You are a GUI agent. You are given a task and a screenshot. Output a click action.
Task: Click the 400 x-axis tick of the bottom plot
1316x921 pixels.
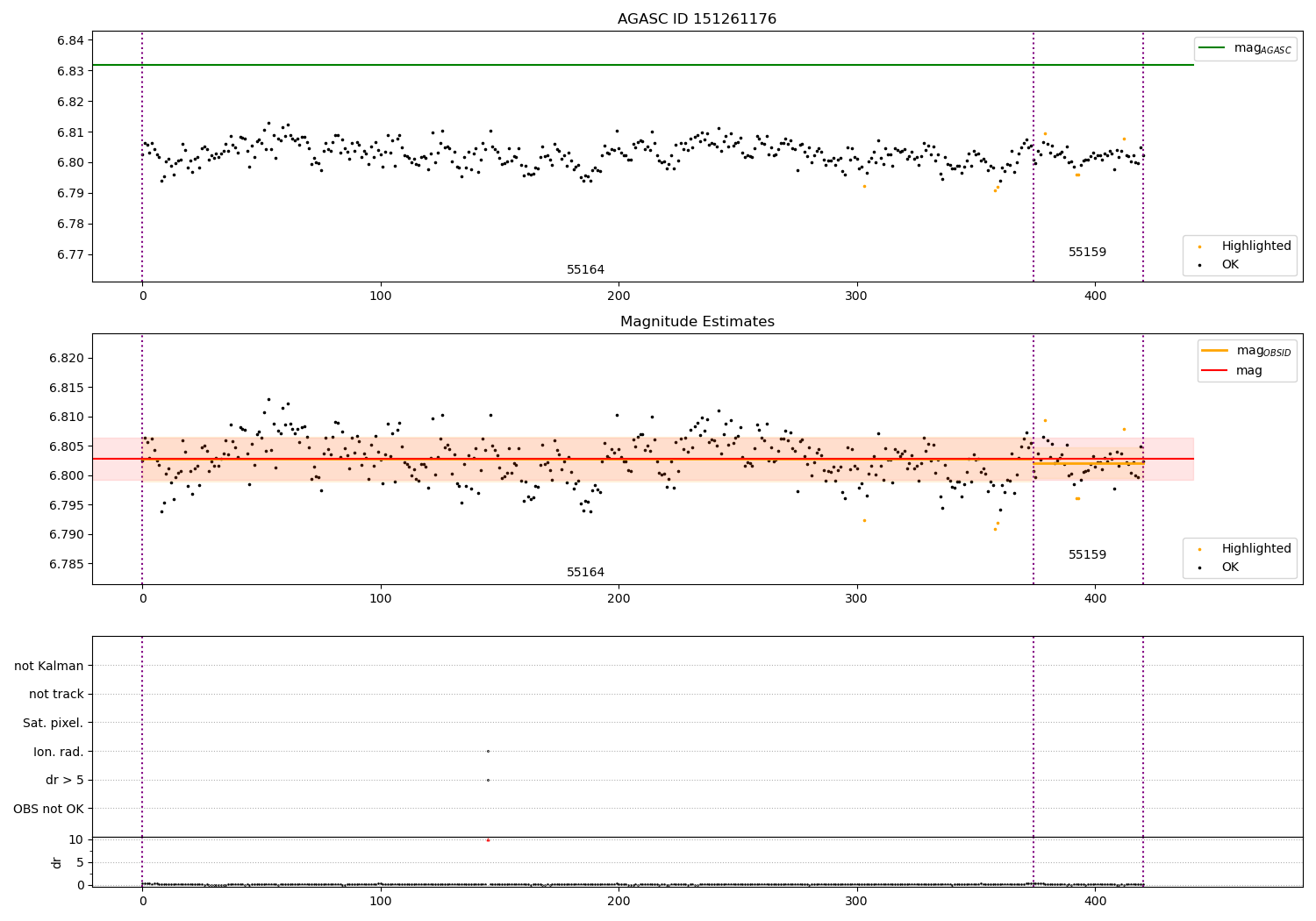point(1095,901)
